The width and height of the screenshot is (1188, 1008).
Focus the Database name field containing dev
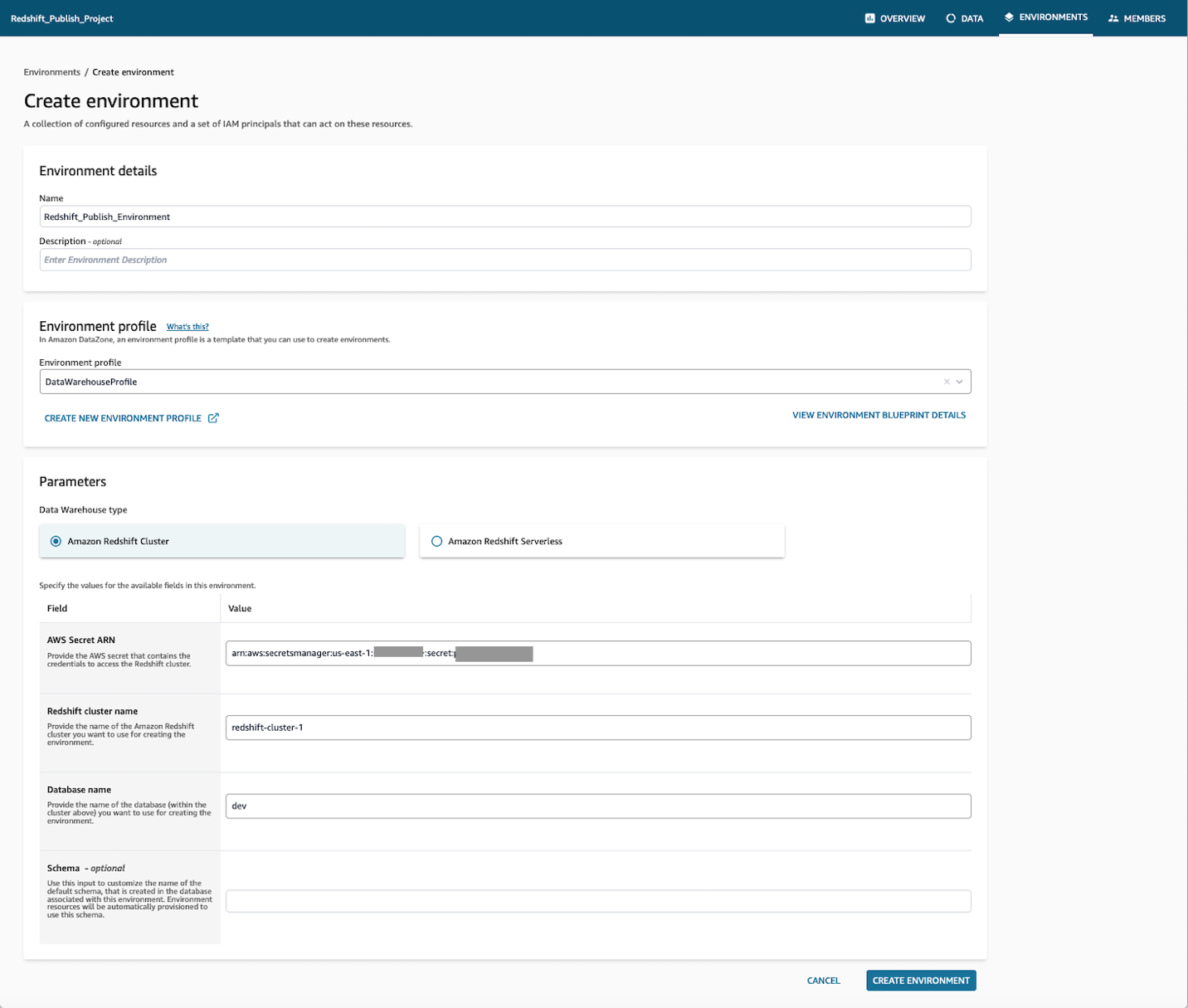[x=598, y=806]
